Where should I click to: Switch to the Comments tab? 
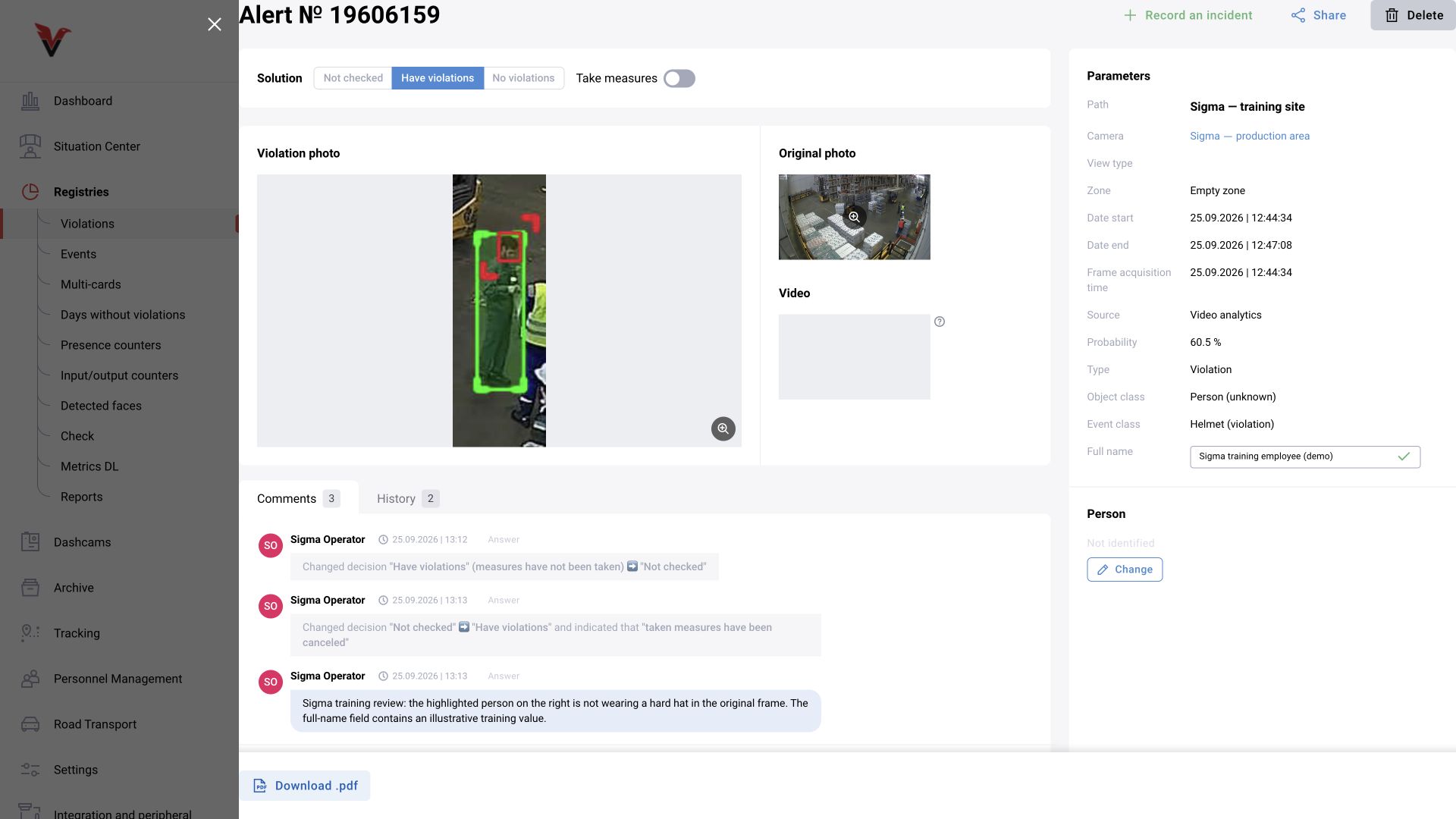298,498
